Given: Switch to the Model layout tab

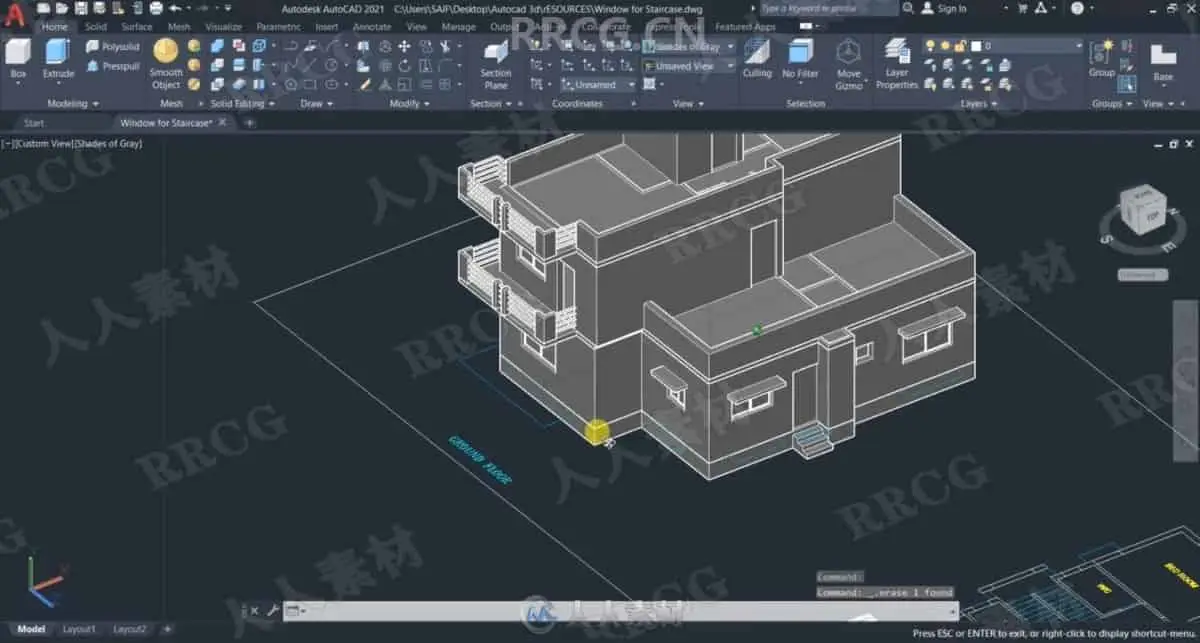Looking at the screenshot, I should pyautogui.click(x=30, y=629).
